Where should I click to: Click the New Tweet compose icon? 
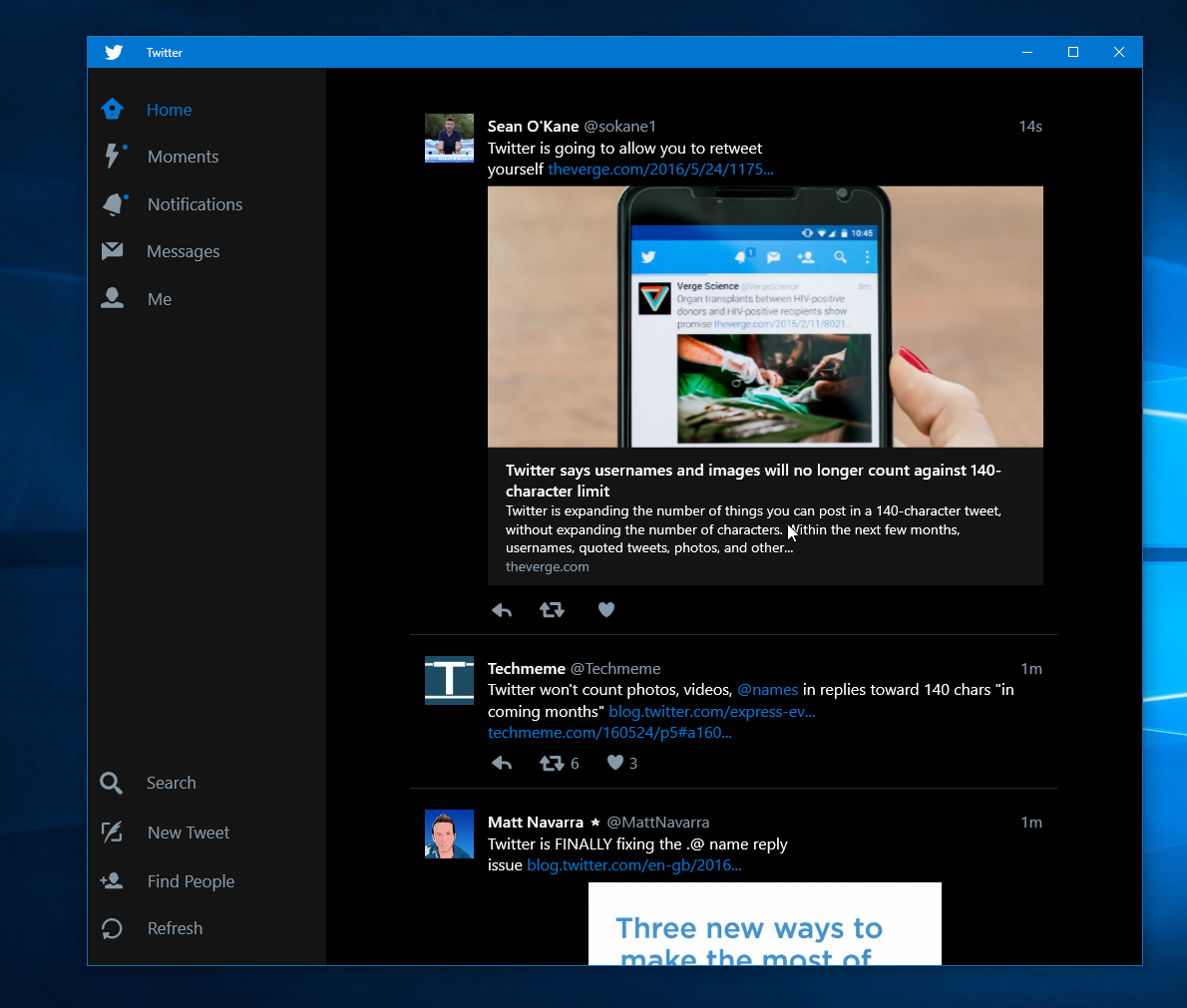112,832
